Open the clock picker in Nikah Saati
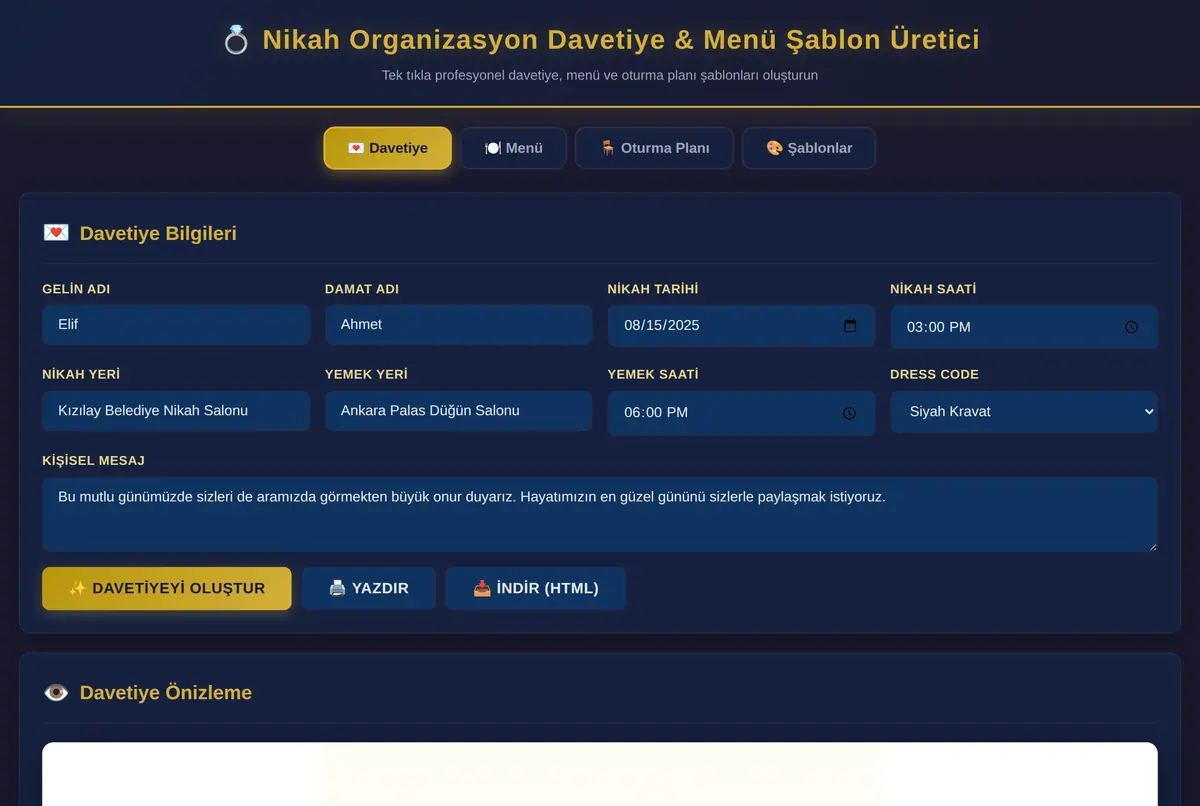The height and width of the screenshot is (806, 1200). coord(1131,327)
